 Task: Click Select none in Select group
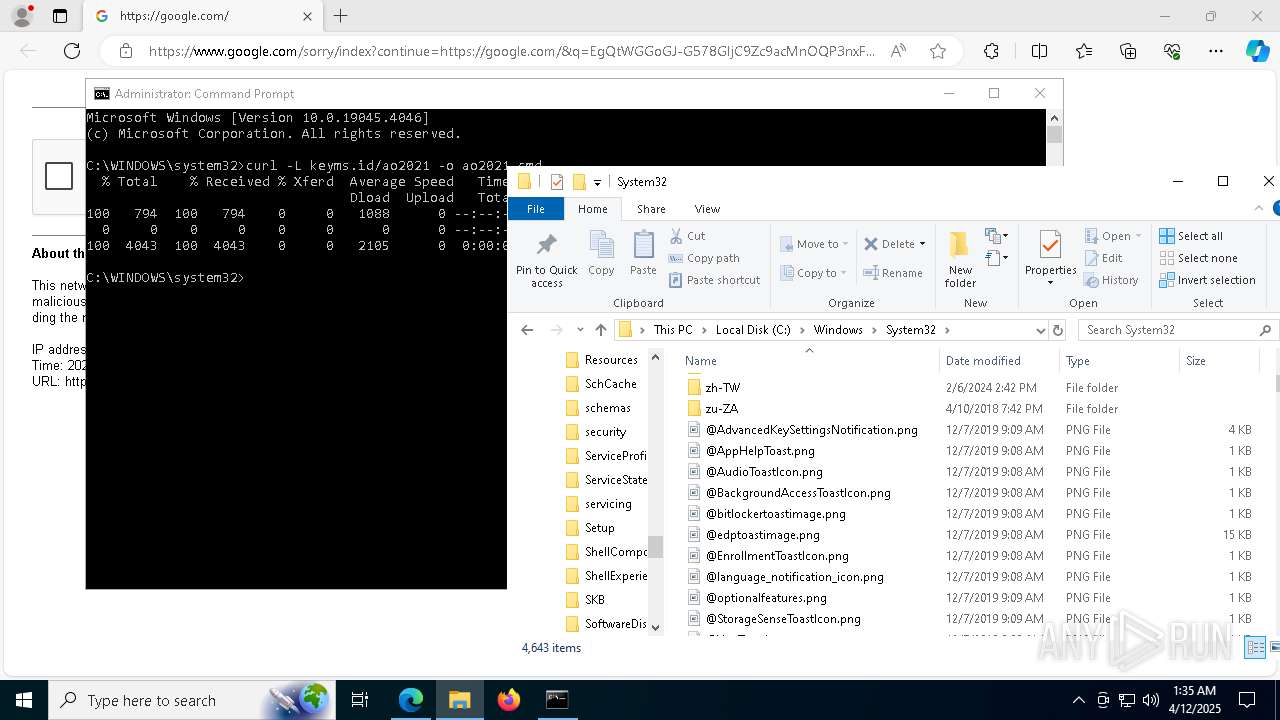1198,258
